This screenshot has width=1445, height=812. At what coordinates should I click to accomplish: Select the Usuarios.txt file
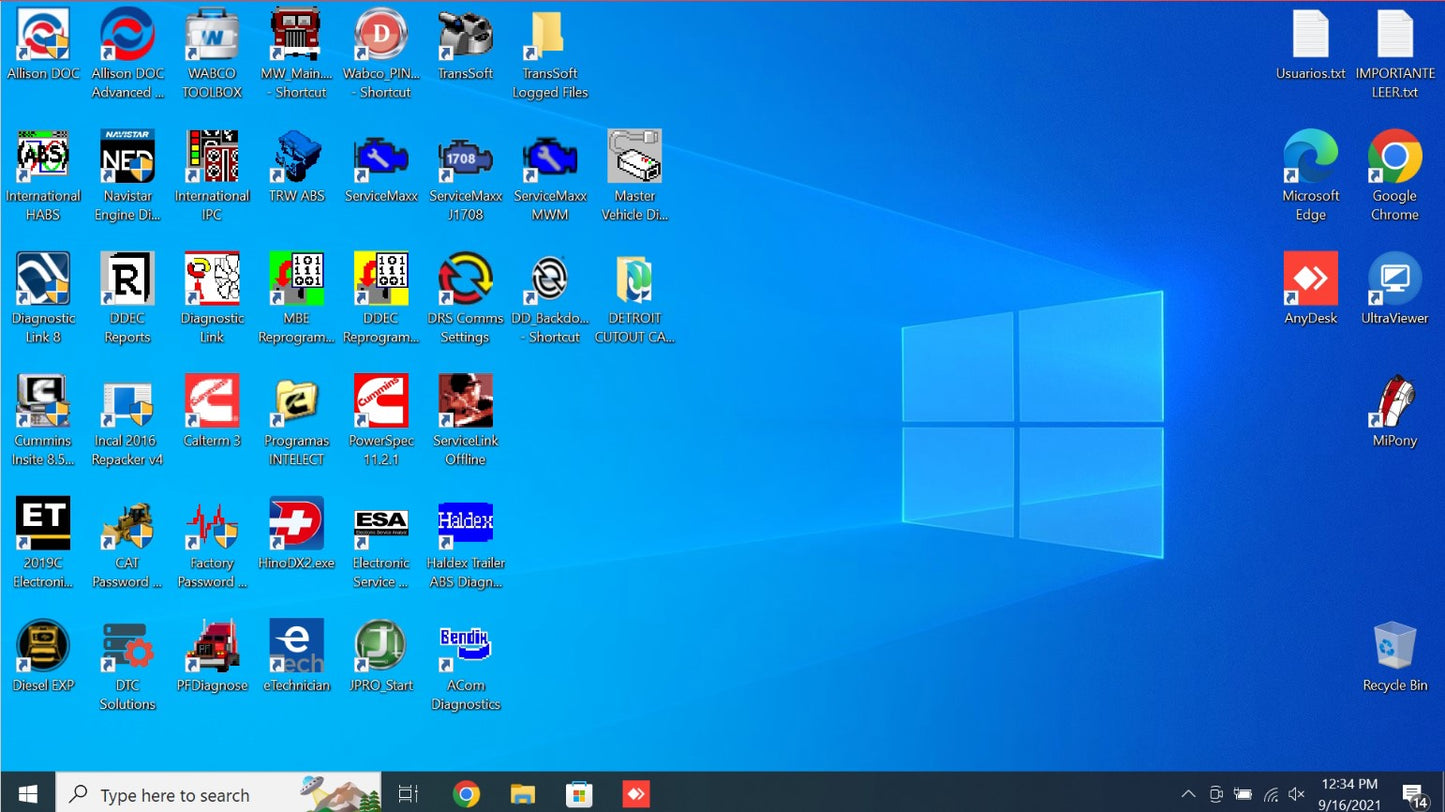click(1310, 36)
